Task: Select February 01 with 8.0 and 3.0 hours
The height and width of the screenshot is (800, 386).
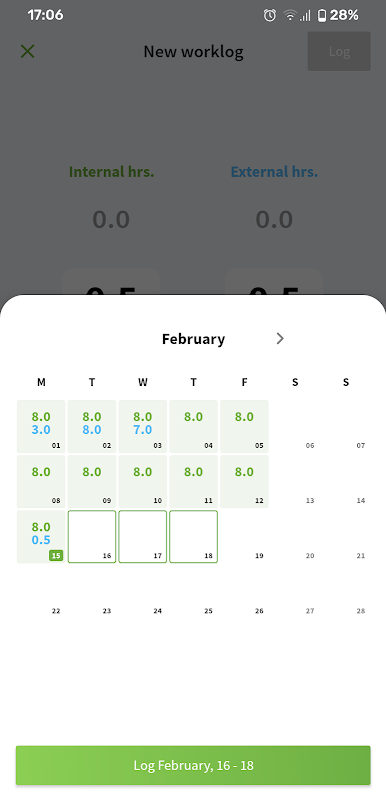Action: 41,427
